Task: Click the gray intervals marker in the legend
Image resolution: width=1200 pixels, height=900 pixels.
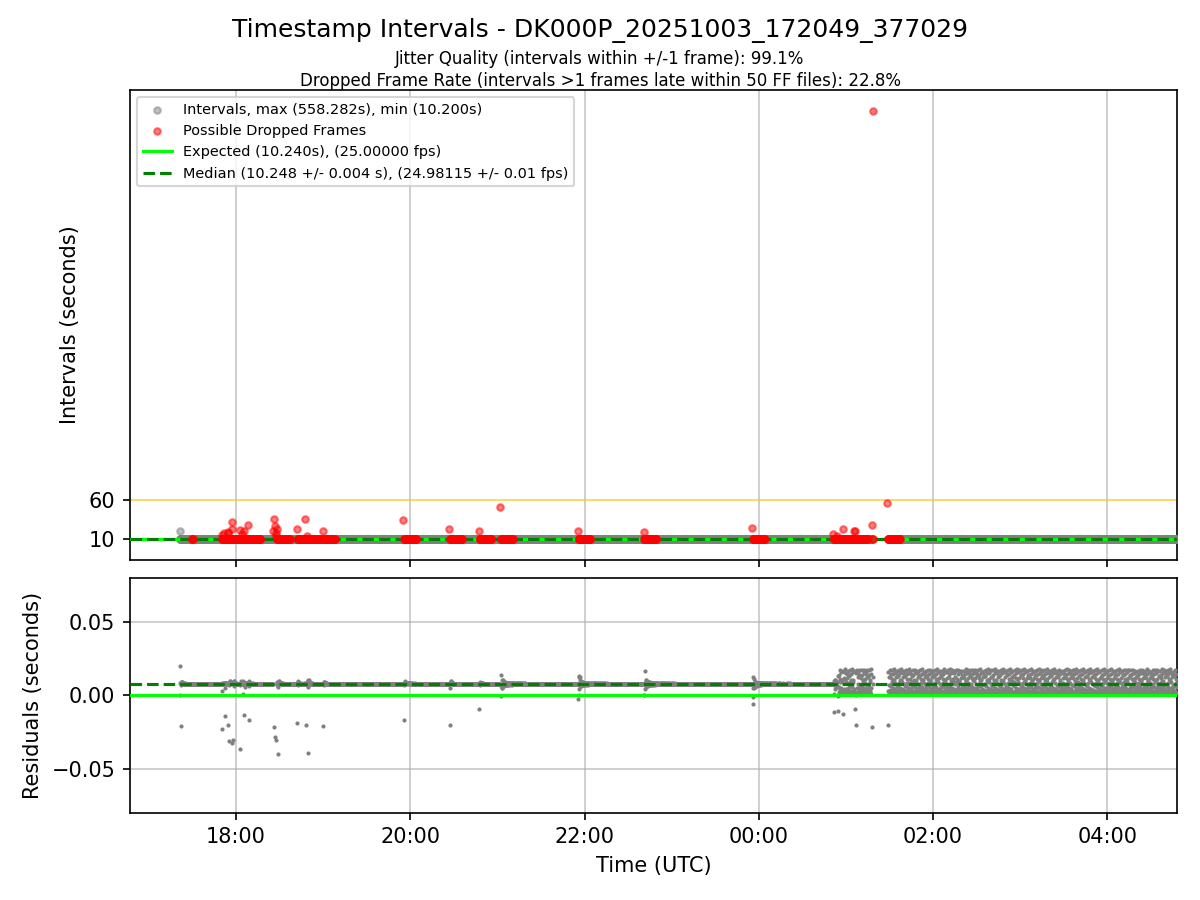Action: (x=158, y=108)
